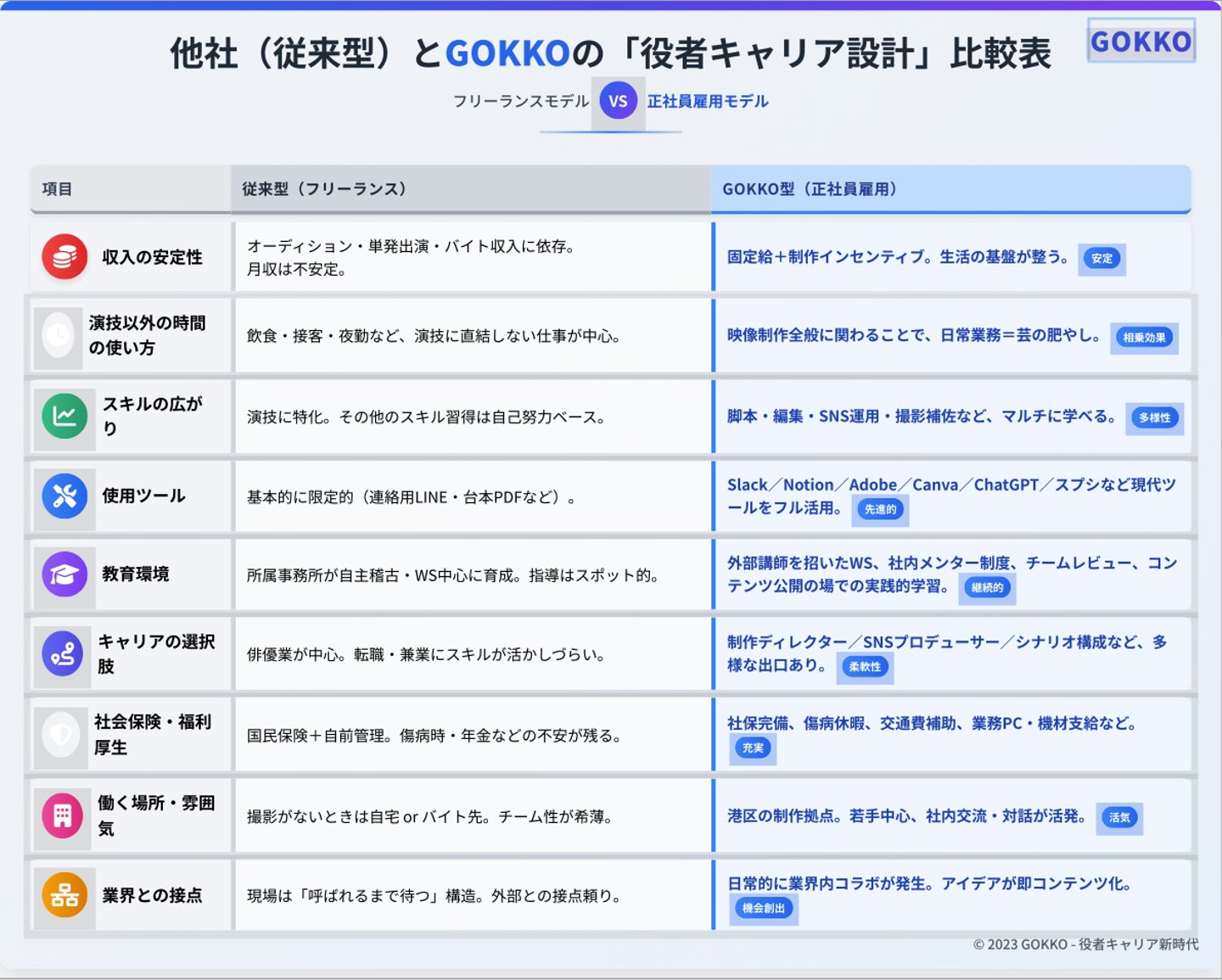This screenshot has width=1222, height=980.
Task: Click the 演技以外の時間の使い方 row label
Action: tap(148, 335)
